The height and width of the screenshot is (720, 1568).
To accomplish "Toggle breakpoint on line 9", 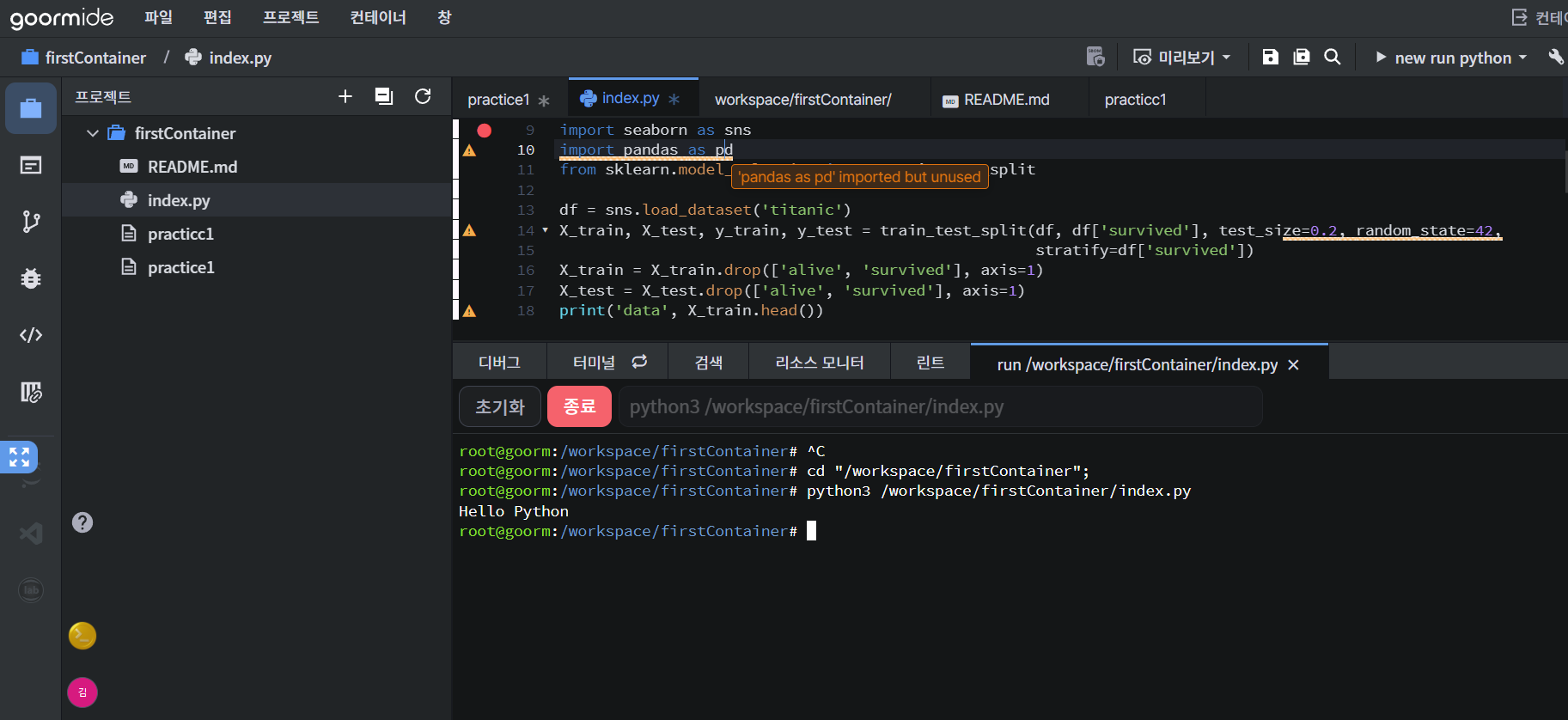I will click(x=485, y=131).
